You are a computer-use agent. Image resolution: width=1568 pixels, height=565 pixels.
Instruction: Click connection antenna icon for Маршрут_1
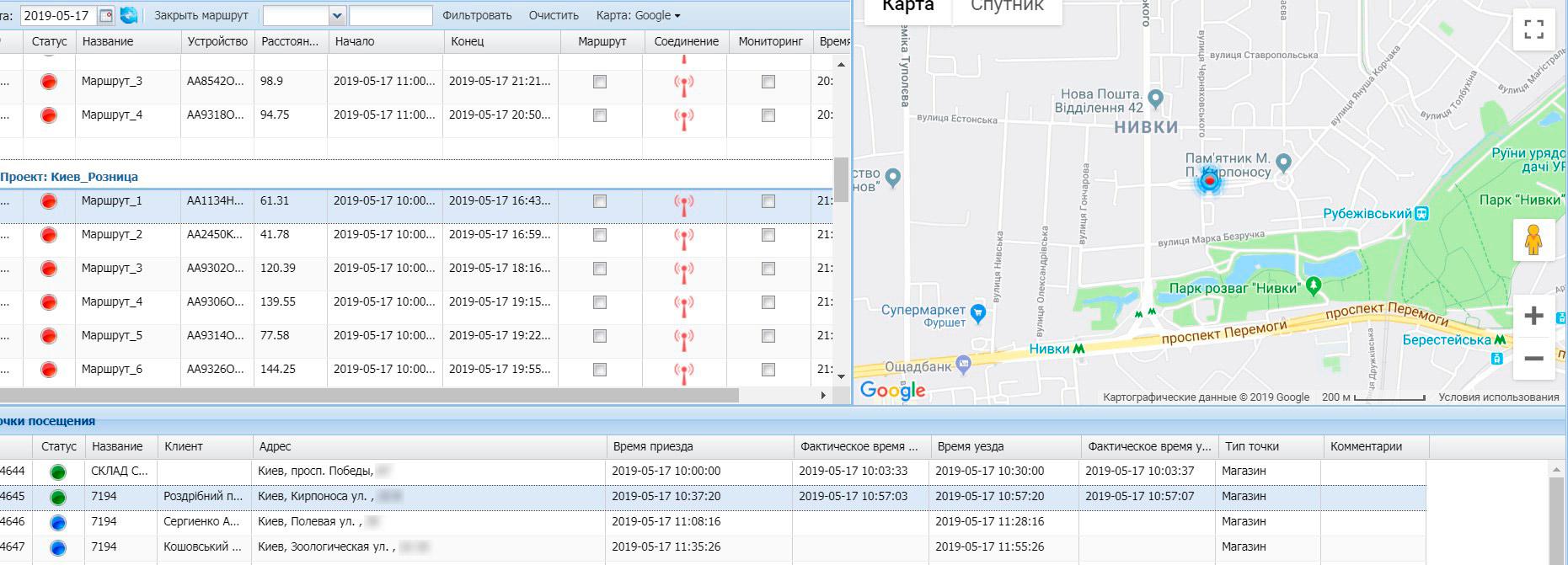[683, 202]
